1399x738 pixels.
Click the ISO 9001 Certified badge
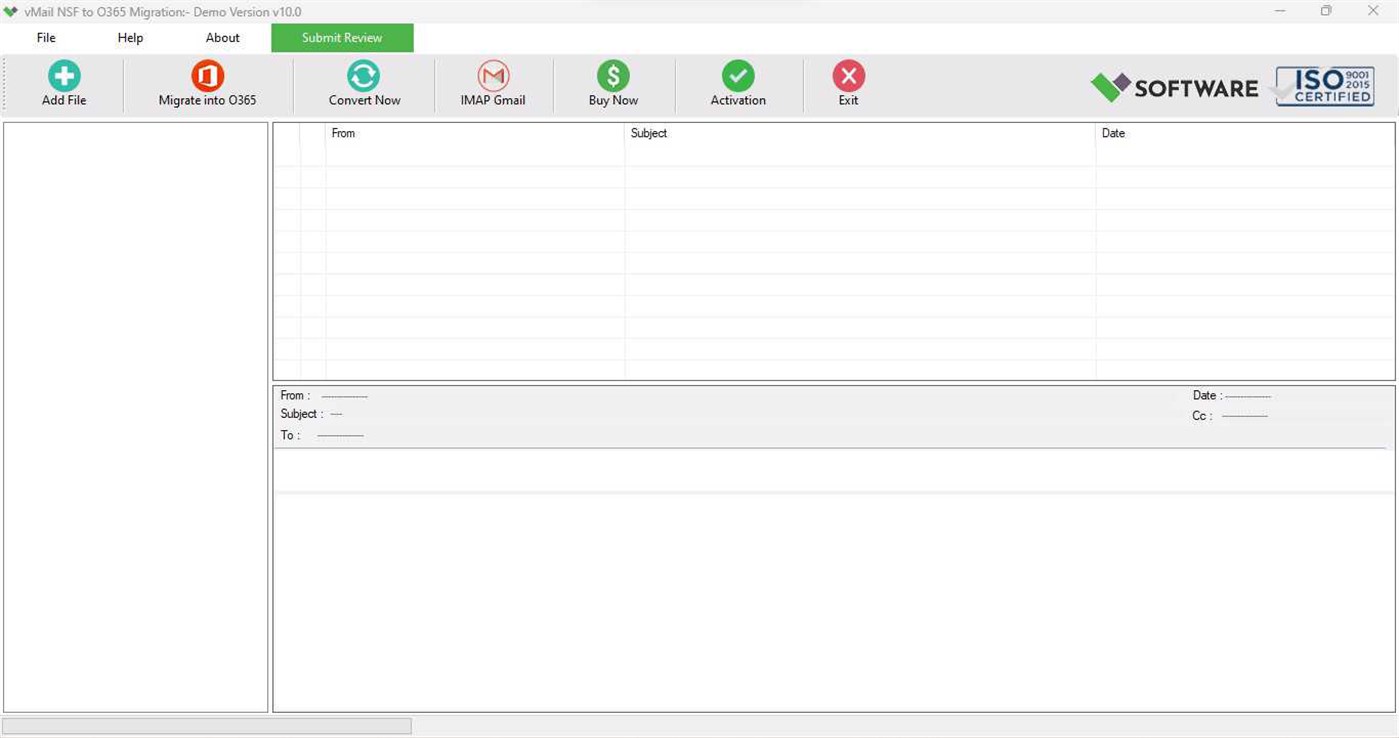pos(1322,86)
